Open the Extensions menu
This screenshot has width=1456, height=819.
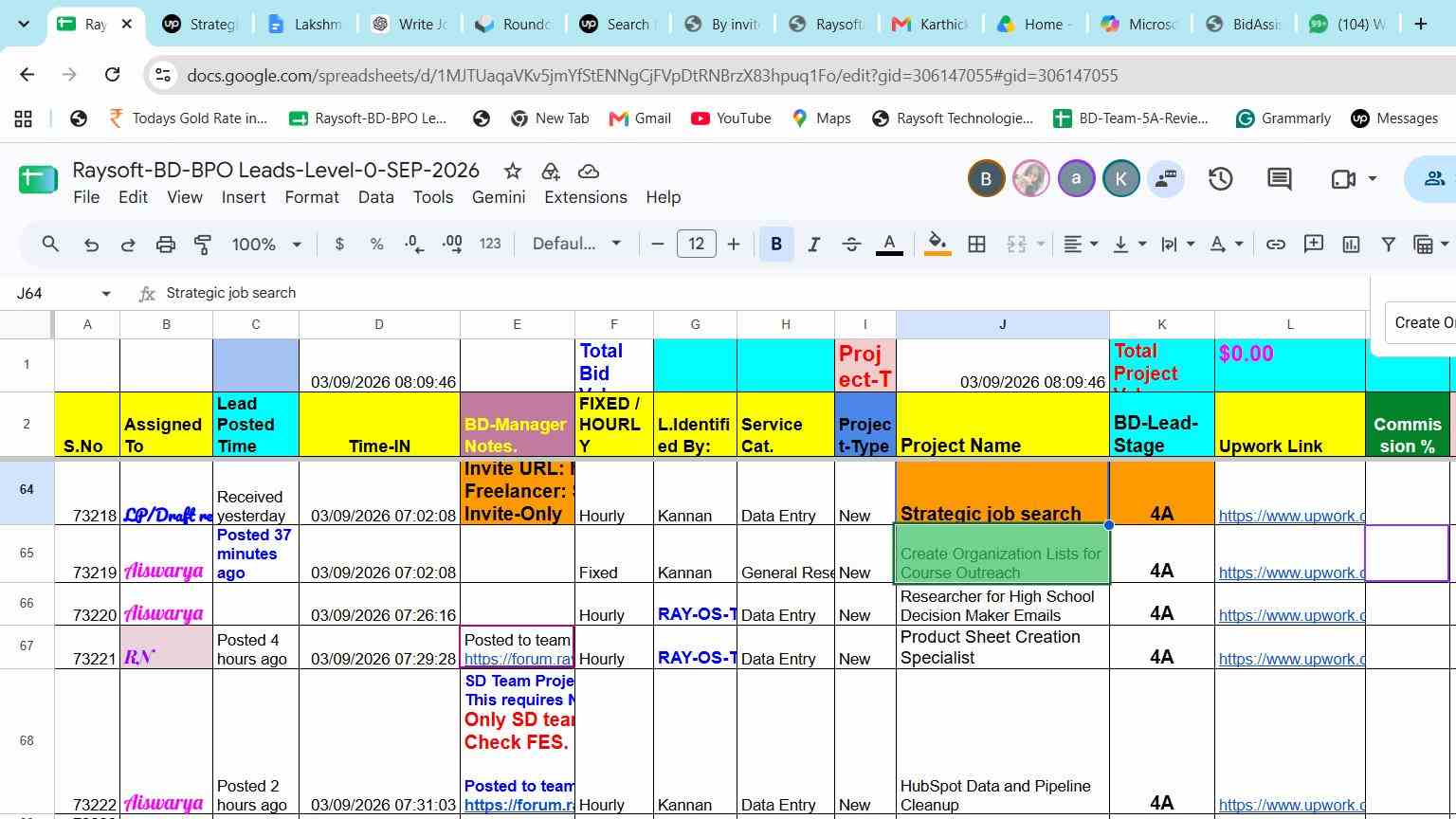pyautogui.click(x=586, y=197)
